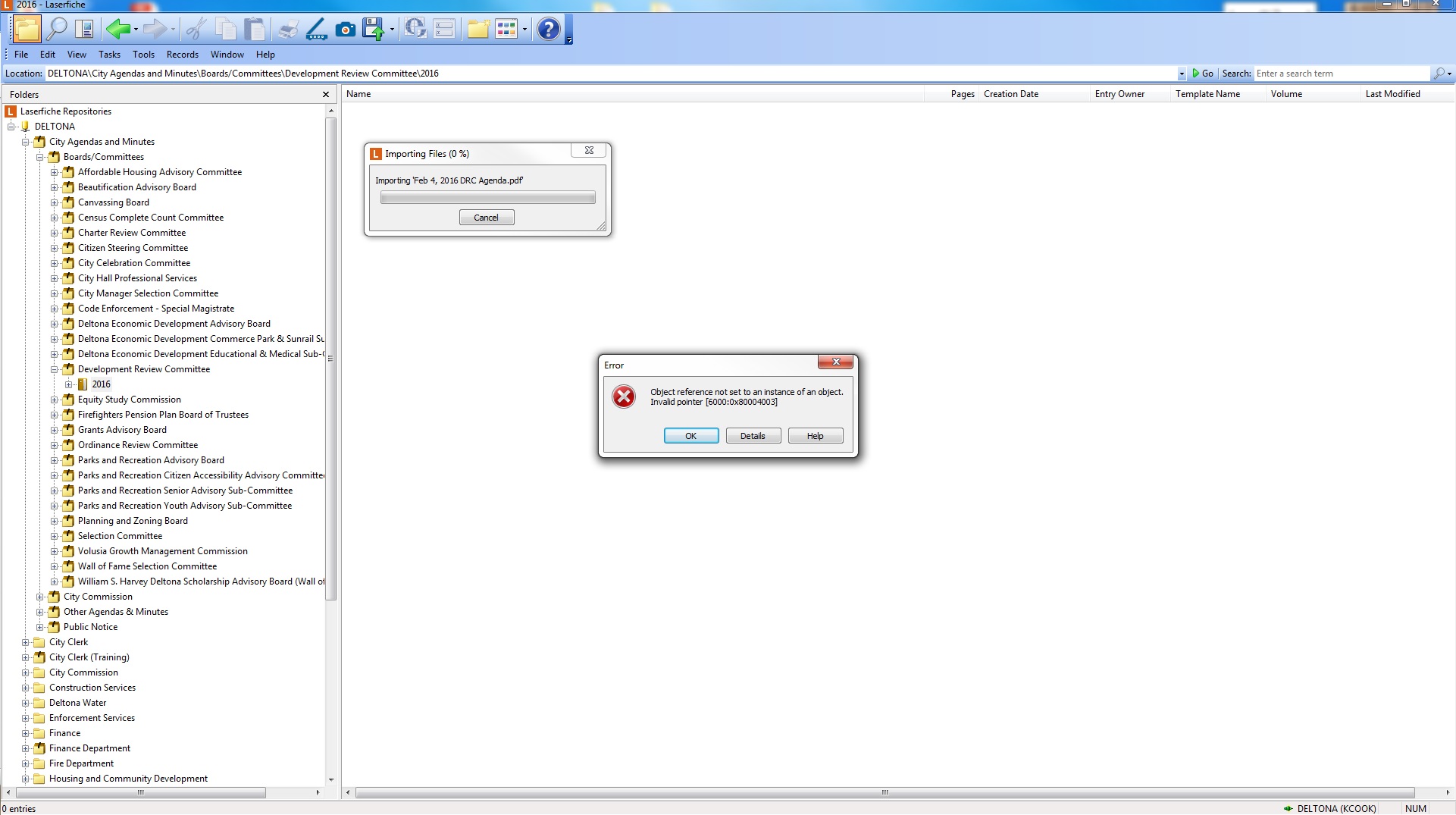Image resolution: width=1456 pixels, height=815 pixels.
Task: Click OK in the Error dialog
Action: click(x=691, y=436)
